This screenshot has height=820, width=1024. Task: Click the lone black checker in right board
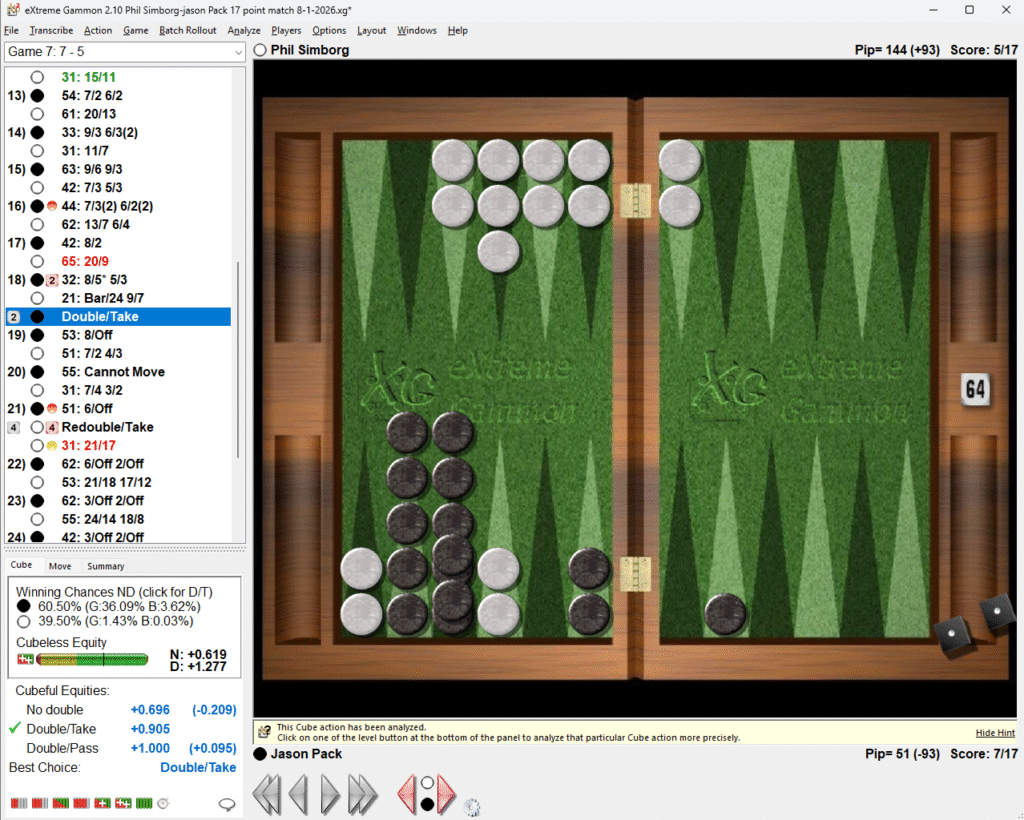click(x=725, y=614)
